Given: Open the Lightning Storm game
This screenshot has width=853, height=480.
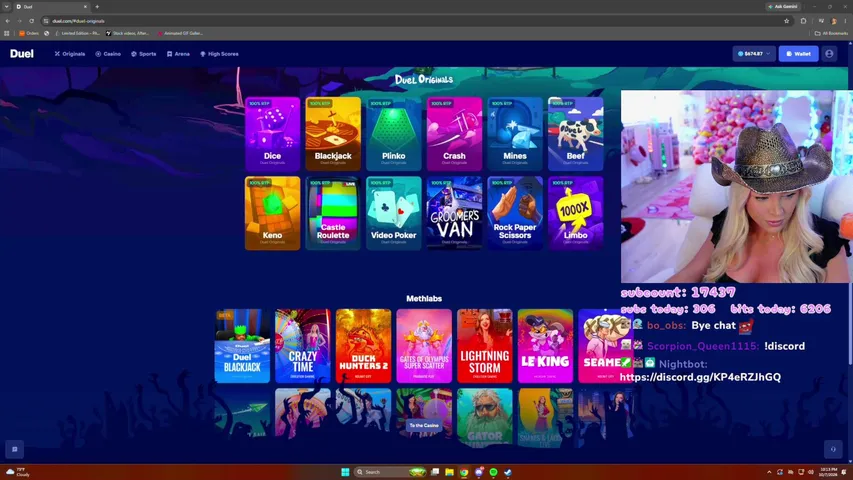Looking at the screenshot, I should tap(485, 346).
